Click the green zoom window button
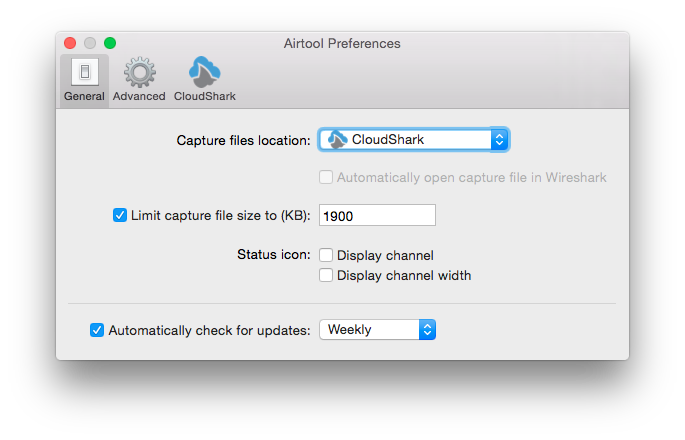The image size is (685, 440). point(110,43)
